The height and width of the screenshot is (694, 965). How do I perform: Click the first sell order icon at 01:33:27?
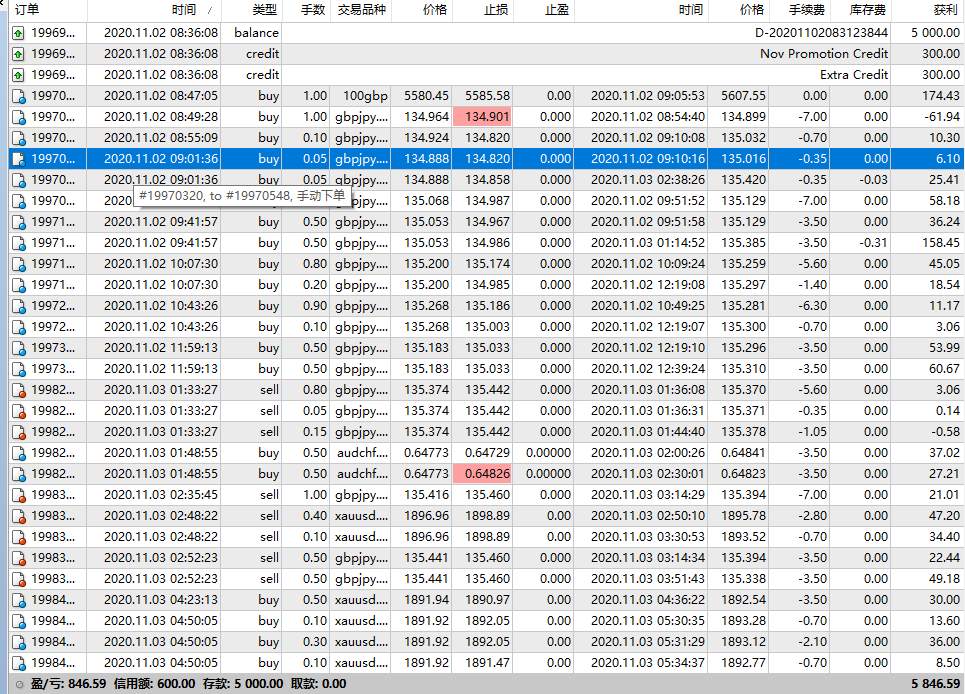18,390
